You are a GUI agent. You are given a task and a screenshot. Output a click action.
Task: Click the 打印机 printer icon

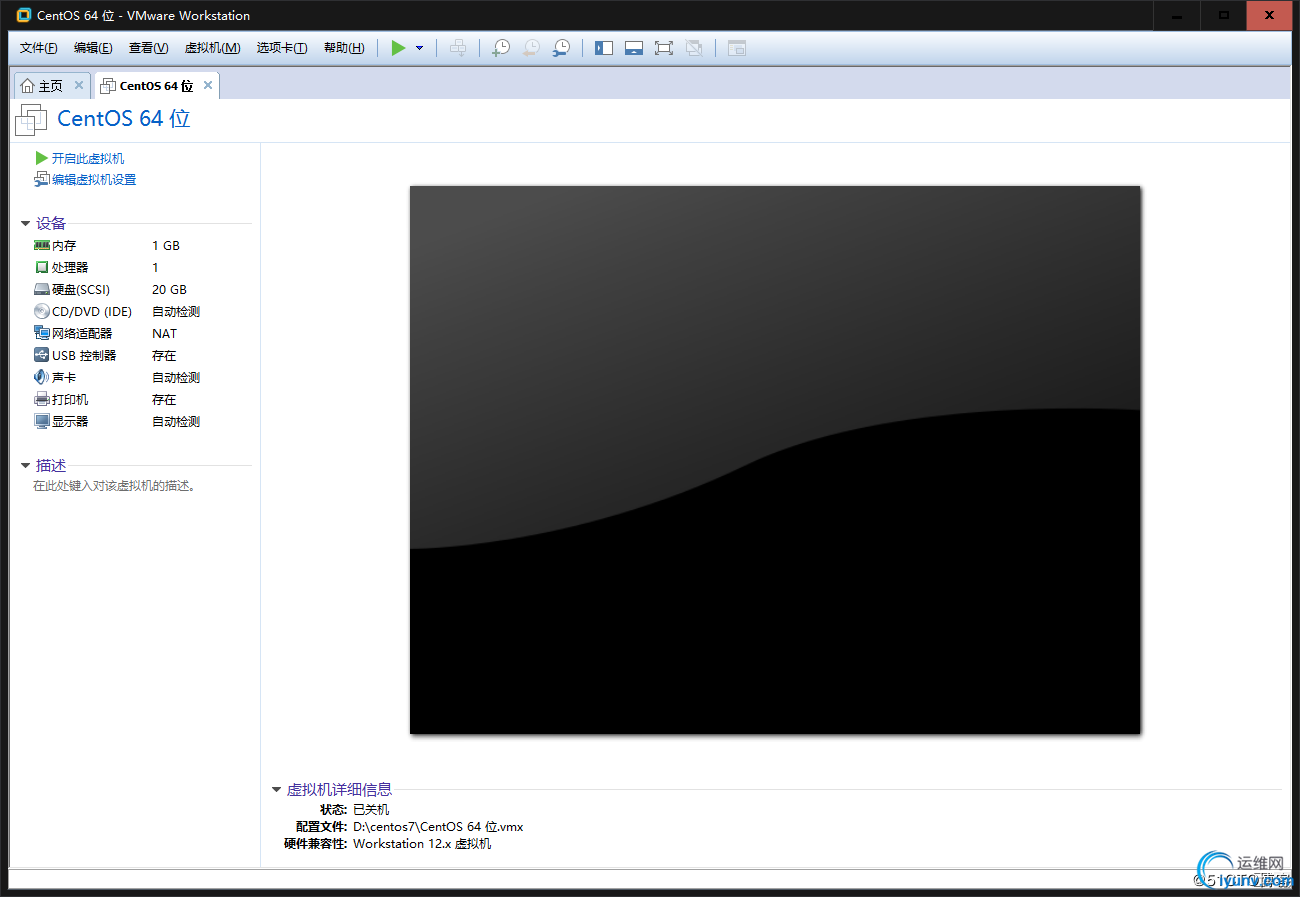42,399
